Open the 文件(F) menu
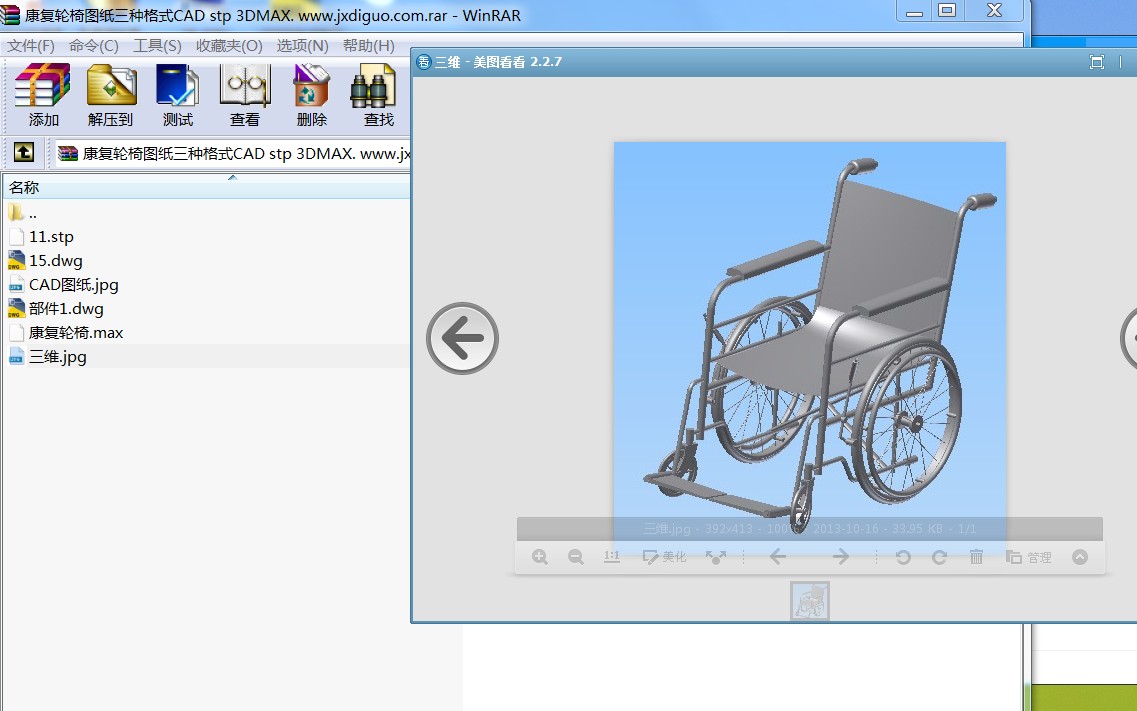This screenshot has width=1137, height=711. click(x=31, y=46)
